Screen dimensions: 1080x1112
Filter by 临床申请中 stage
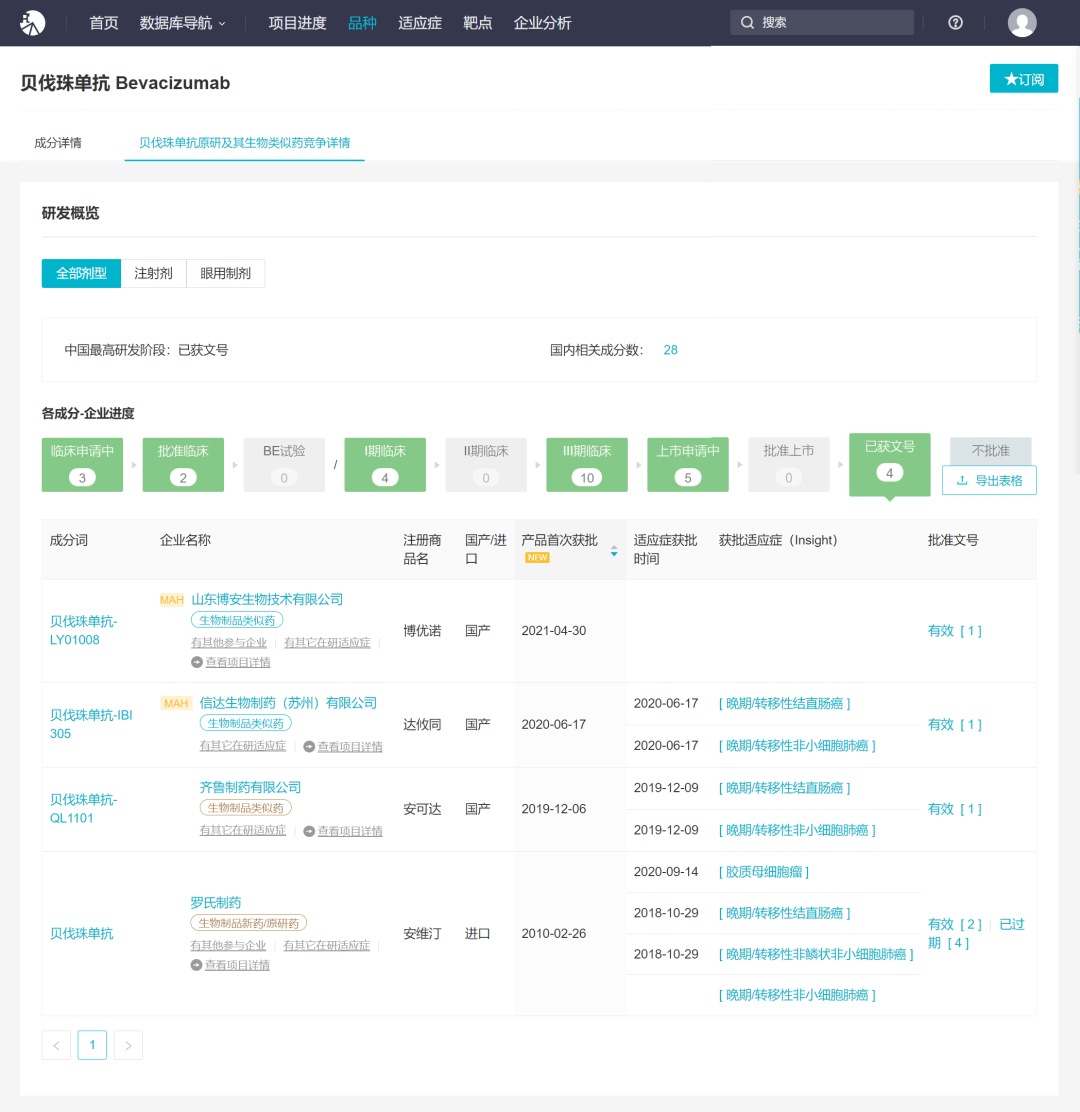coord(82,465)
